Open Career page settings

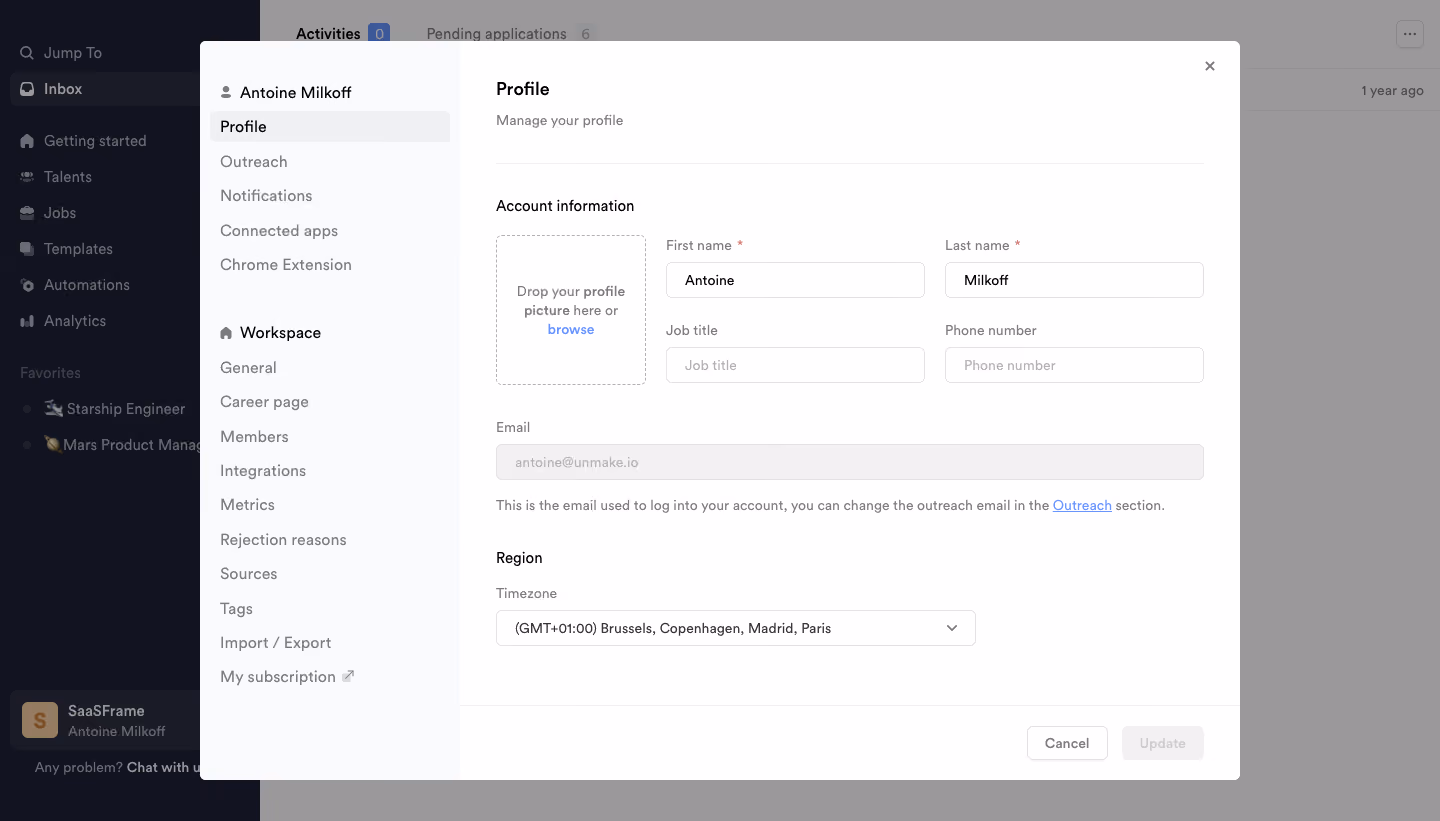coord(330,402)
